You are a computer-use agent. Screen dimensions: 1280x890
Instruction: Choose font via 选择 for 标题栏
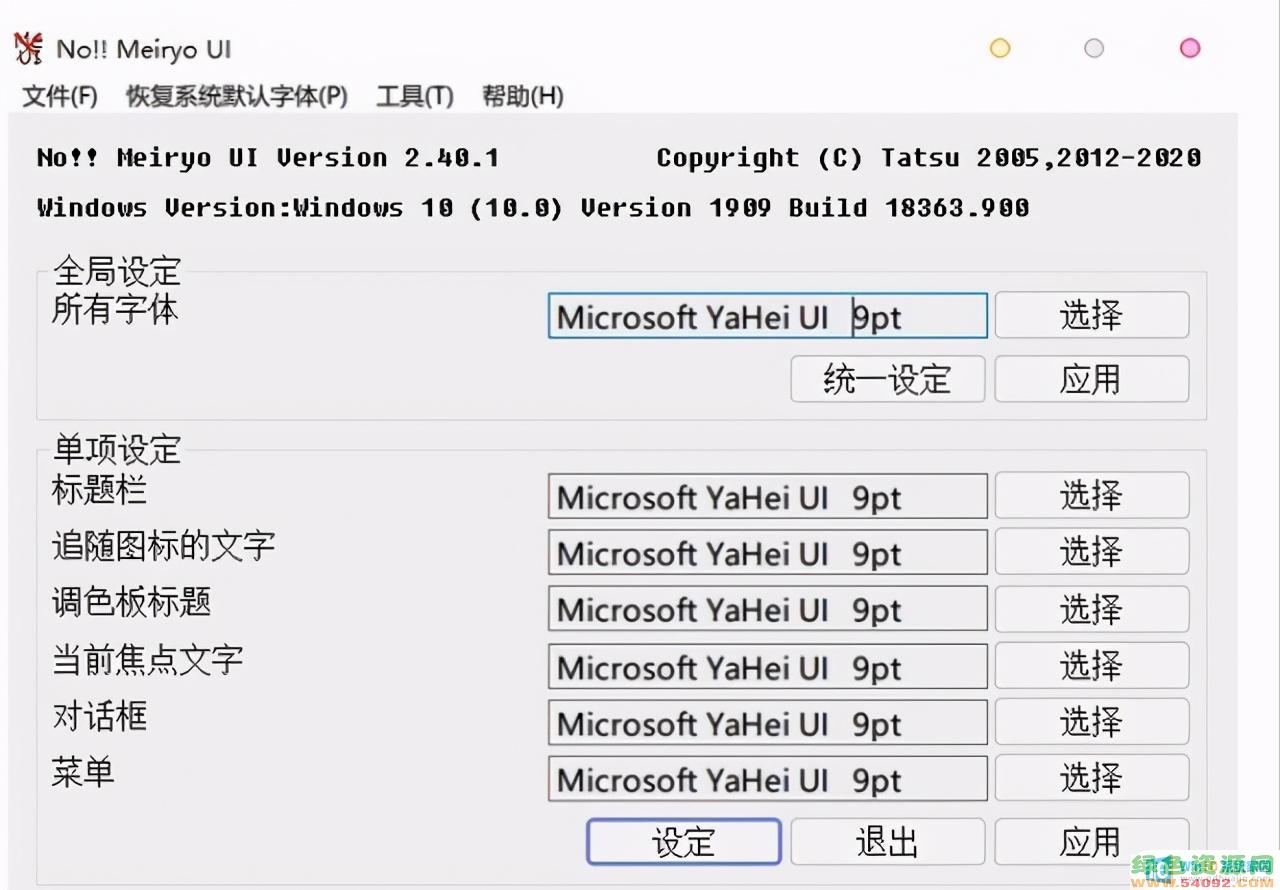(x=1091, y=496)
